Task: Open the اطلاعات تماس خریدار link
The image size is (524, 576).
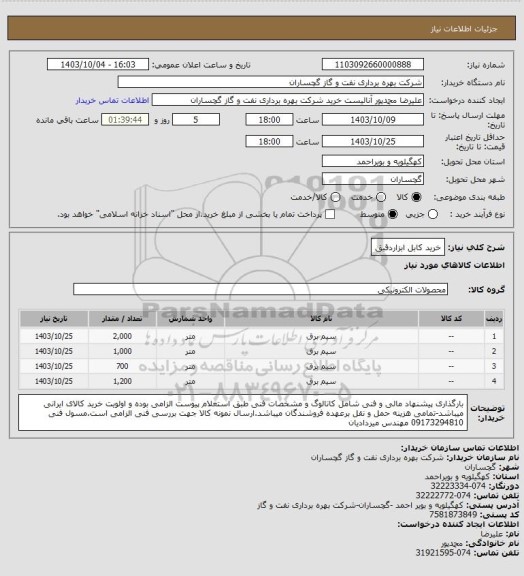Action: 112,100
